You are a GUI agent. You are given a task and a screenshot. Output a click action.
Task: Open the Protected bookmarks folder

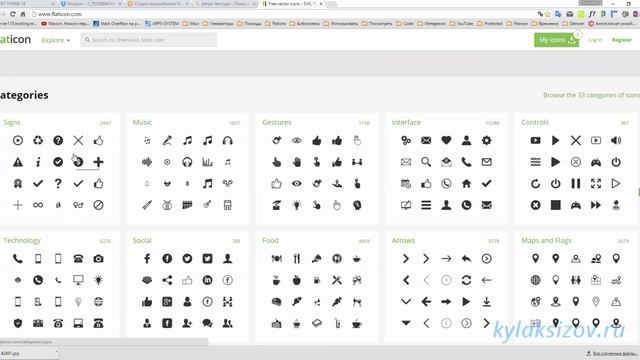(490, 24)
